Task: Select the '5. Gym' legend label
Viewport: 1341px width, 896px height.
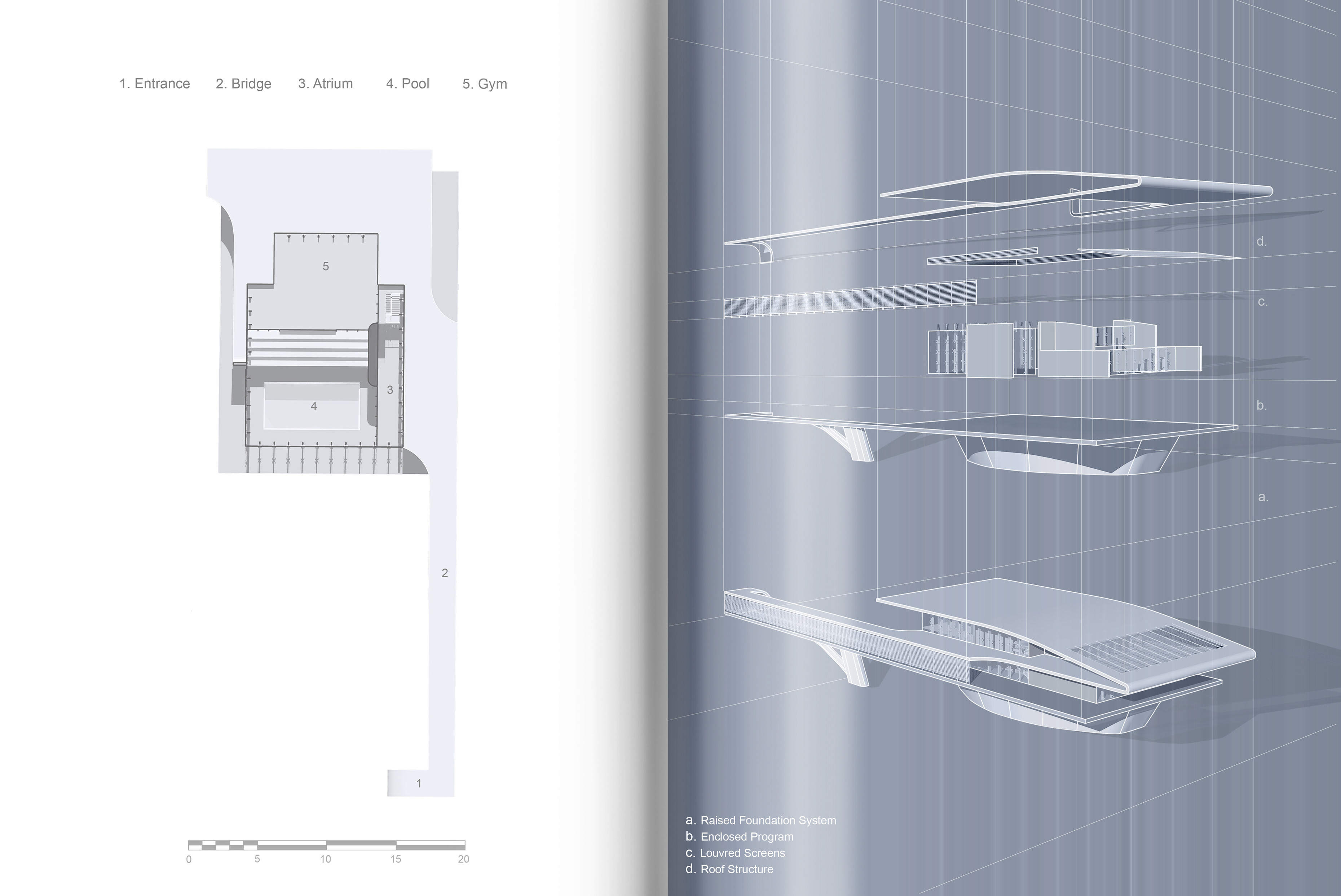Action: (x=485, y=84)
